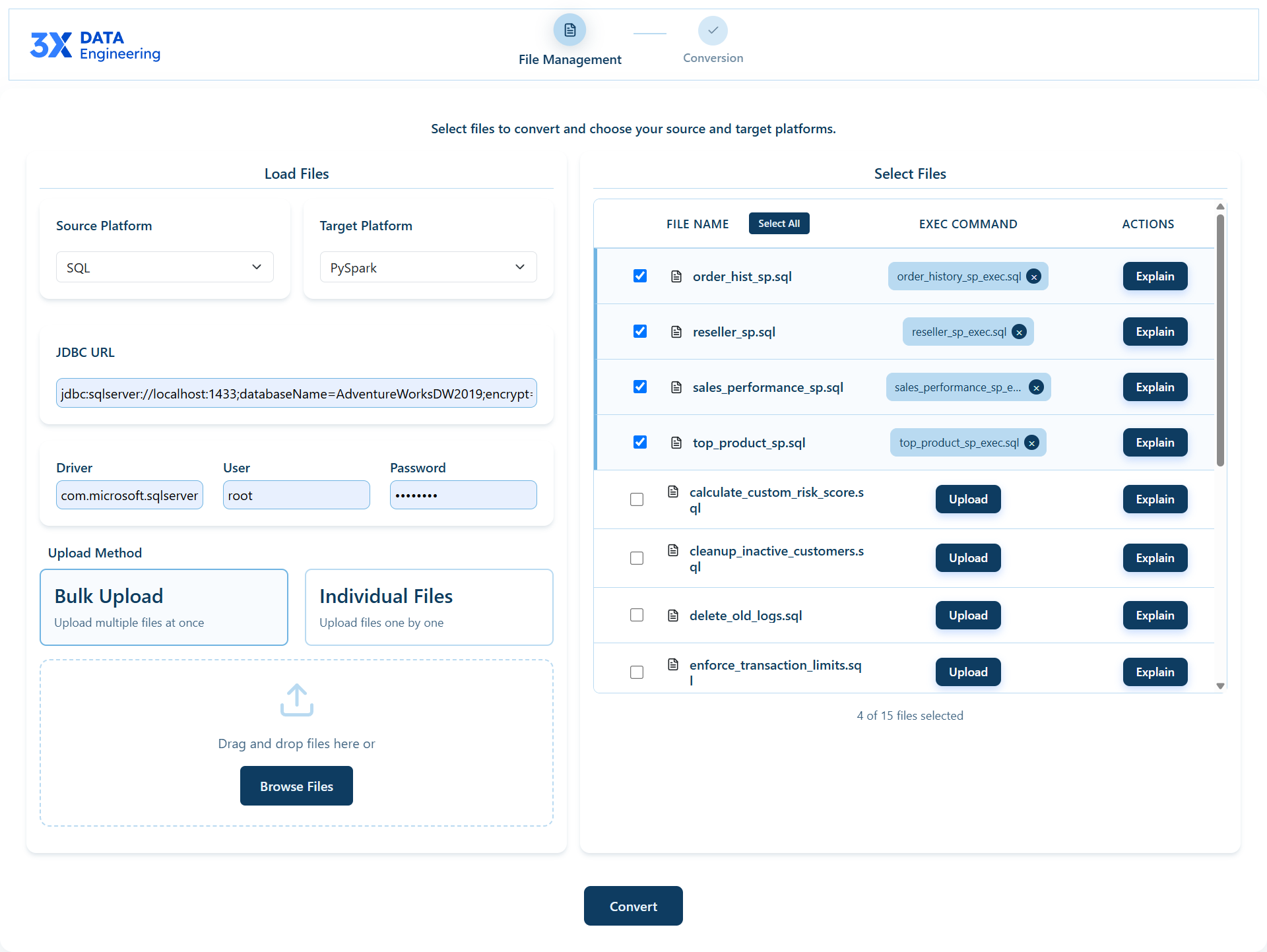Click the Conversion step checkmark icon
Image resolution: width=1267 pixels, height=952 pixels.
pyautogui.click(x=713, y=30)
